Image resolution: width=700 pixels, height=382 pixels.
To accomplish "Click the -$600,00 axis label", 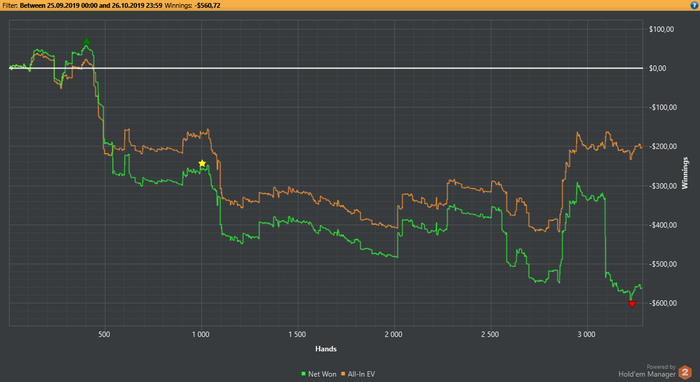I will point(662,303).
